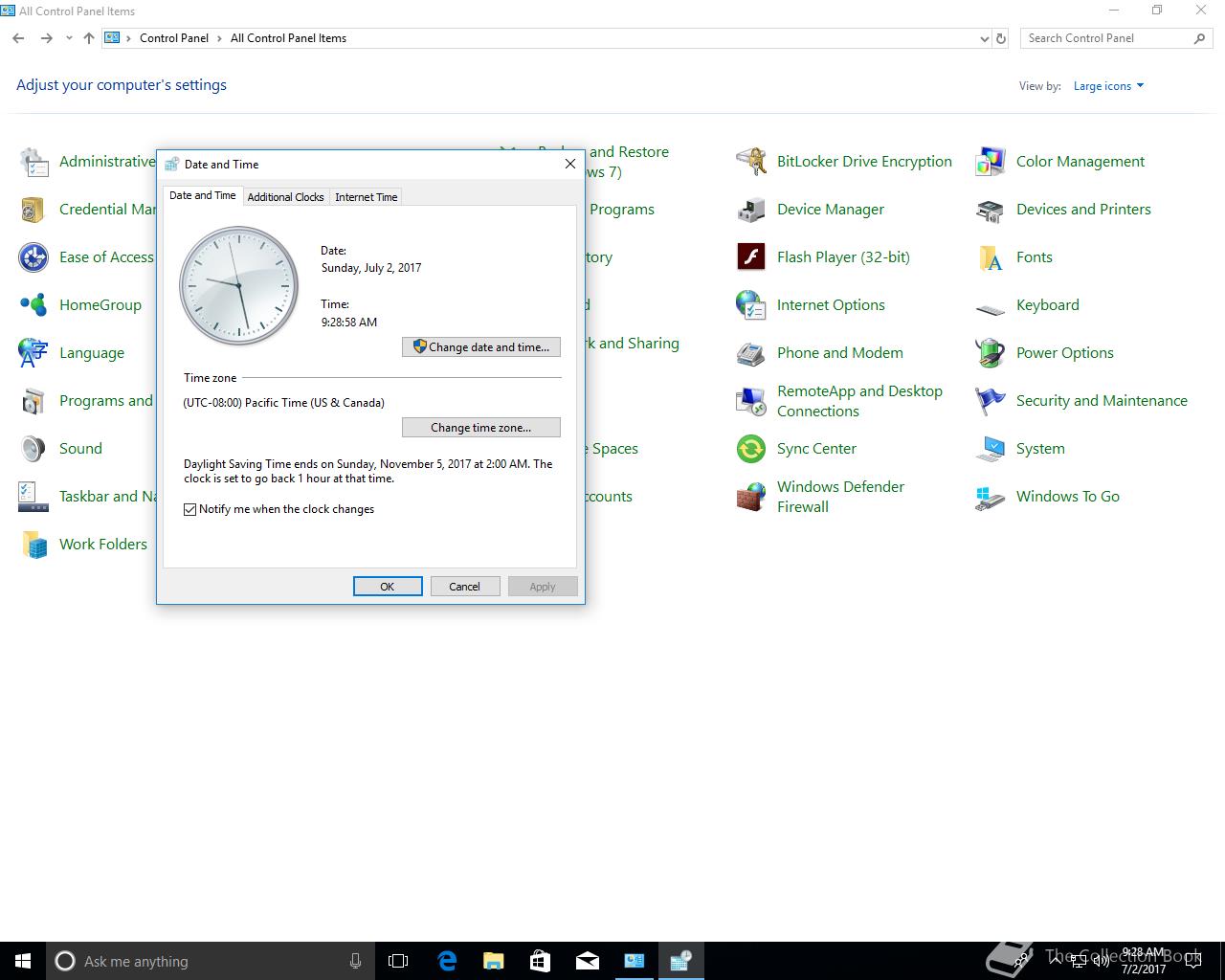Image resolution: width=1225 pixels, height=980 pixels.
Task: Click the Change date and time button
Action: click(481, 347)
